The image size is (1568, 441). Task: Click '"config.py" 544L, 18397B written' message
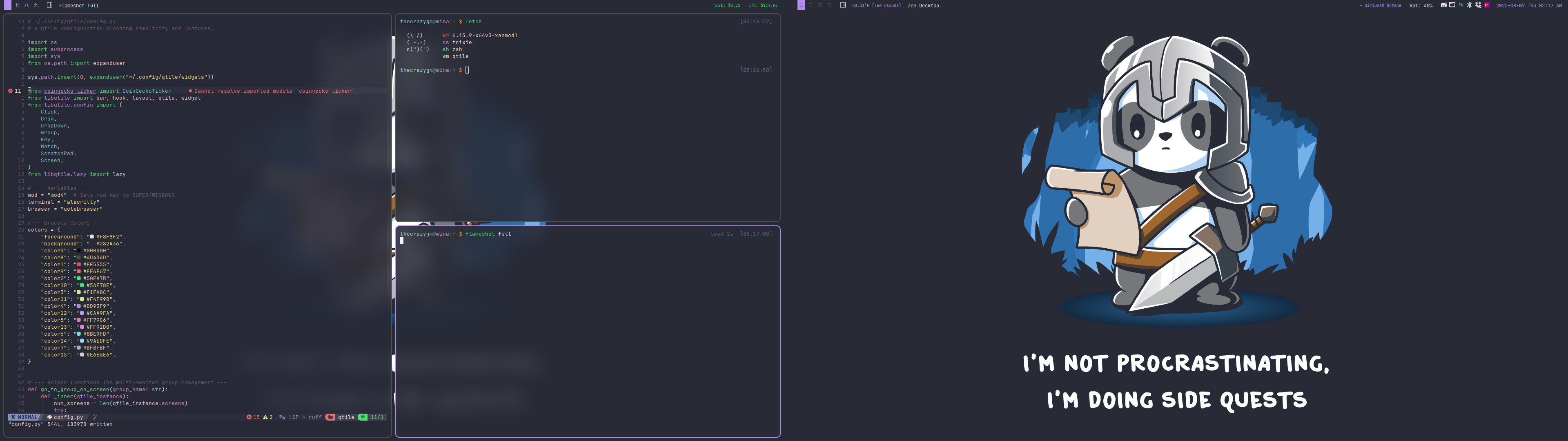point(61,425)
